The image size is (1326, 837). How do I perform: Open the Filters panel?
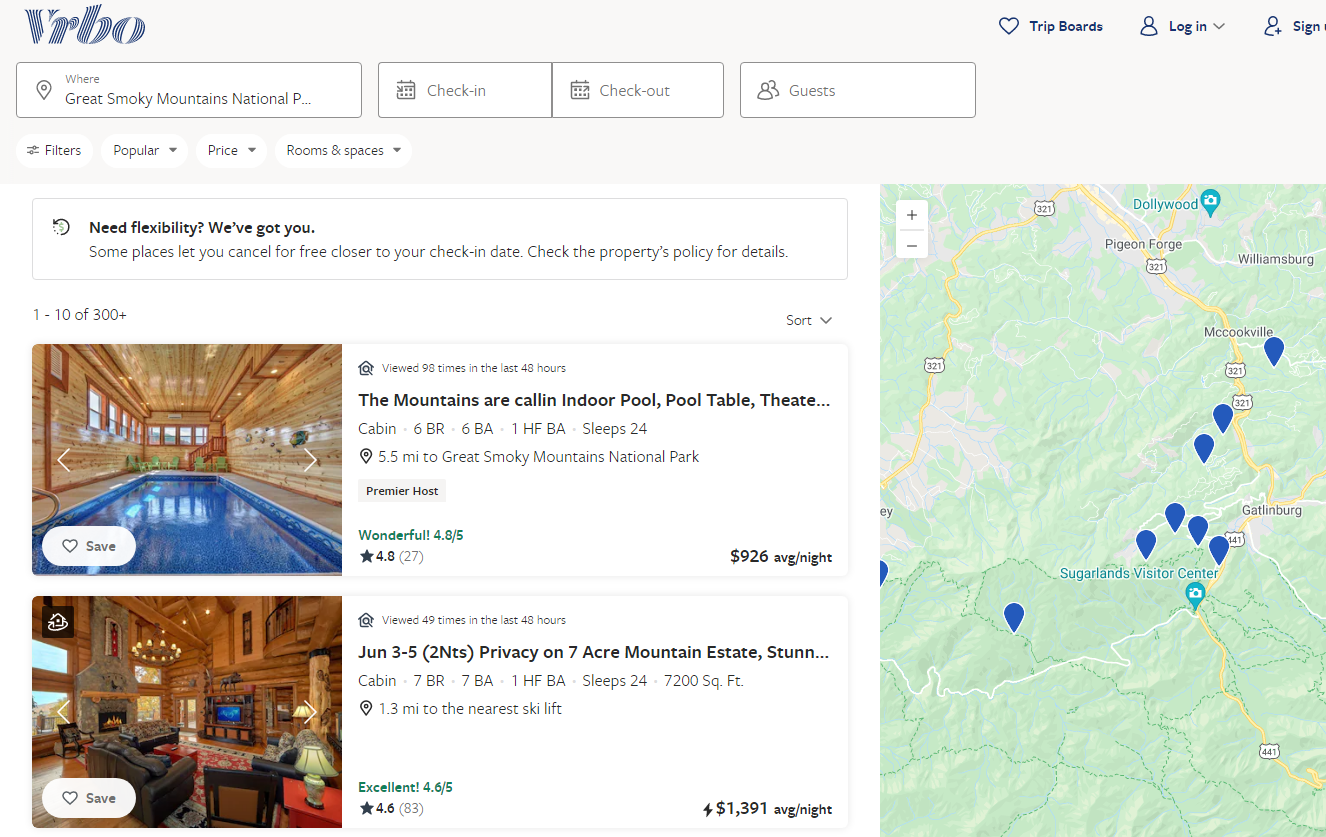pyautogui.click(x=55, y=150)
